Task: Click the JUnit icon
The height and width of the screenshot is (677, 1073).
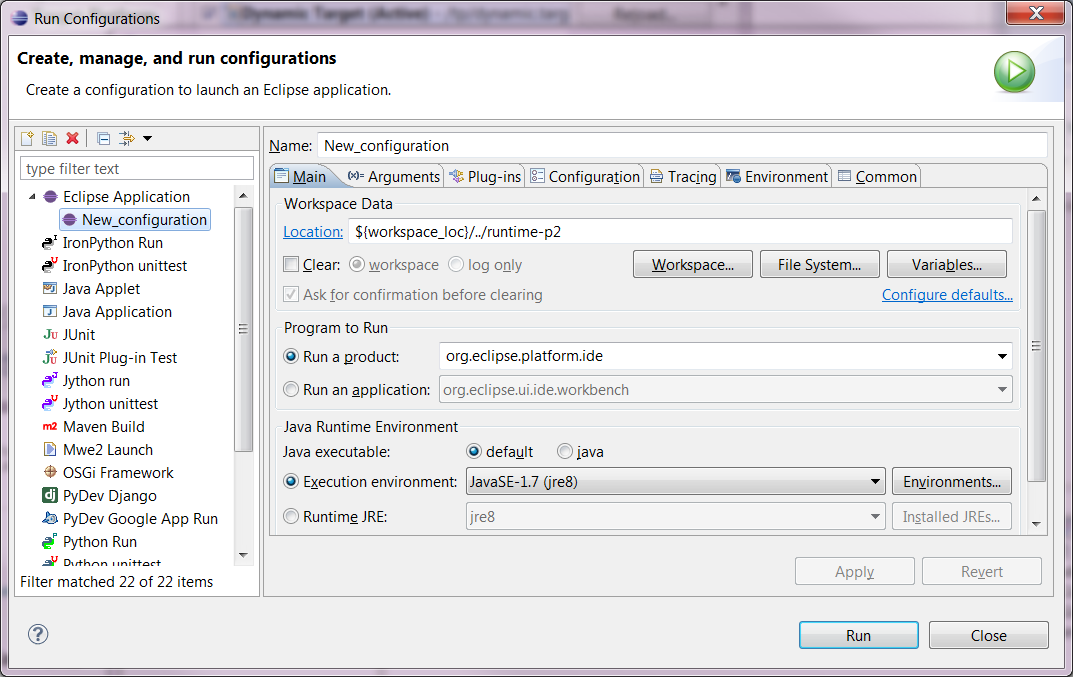Action: (50, 335)
